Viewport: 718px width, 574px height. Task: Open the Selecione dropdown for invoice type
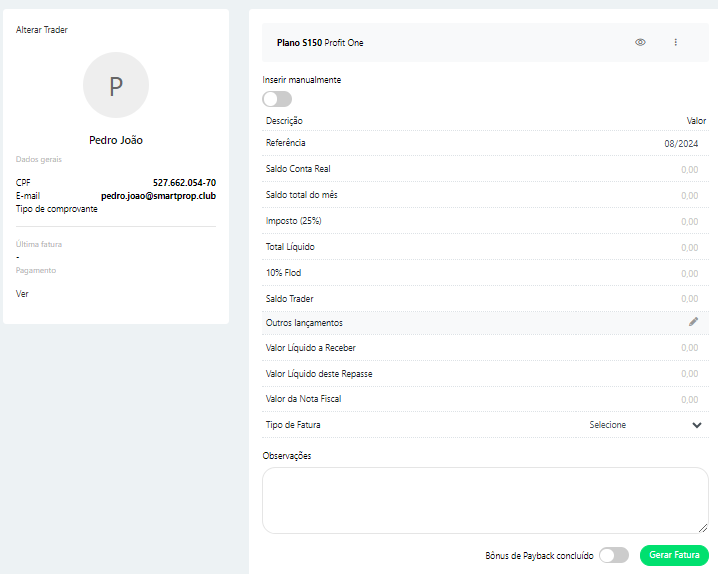608,425
